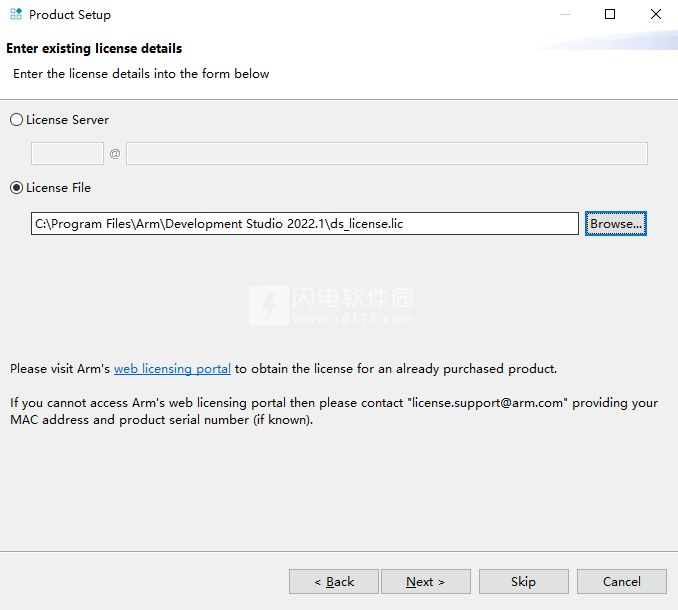Click the License Server label text
Viewport: 678px width, 610px height.
[67, 120]
